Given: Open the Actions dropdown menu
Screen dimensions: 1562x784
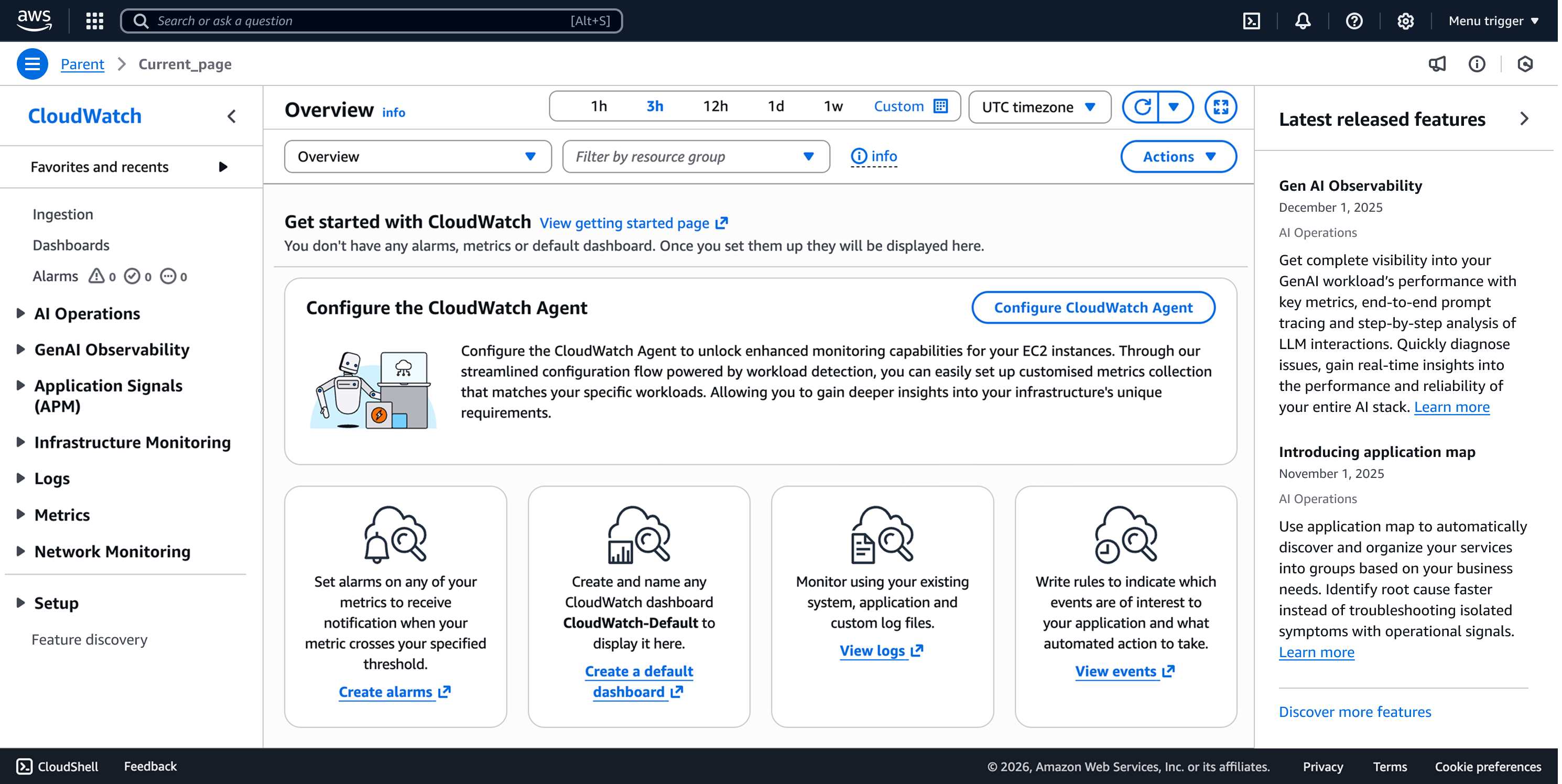Looking at the screenshot, I should (1178, 157).
